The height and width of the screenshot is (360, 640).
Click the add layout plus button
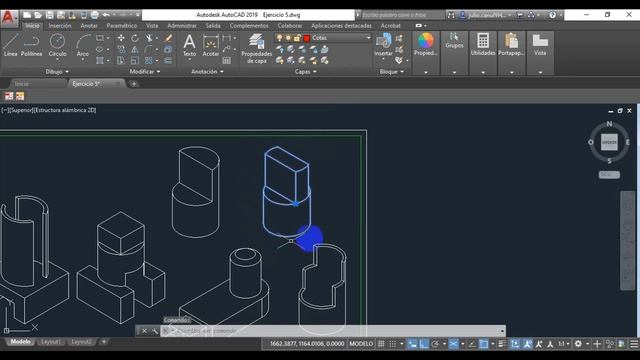pos(104,342)
